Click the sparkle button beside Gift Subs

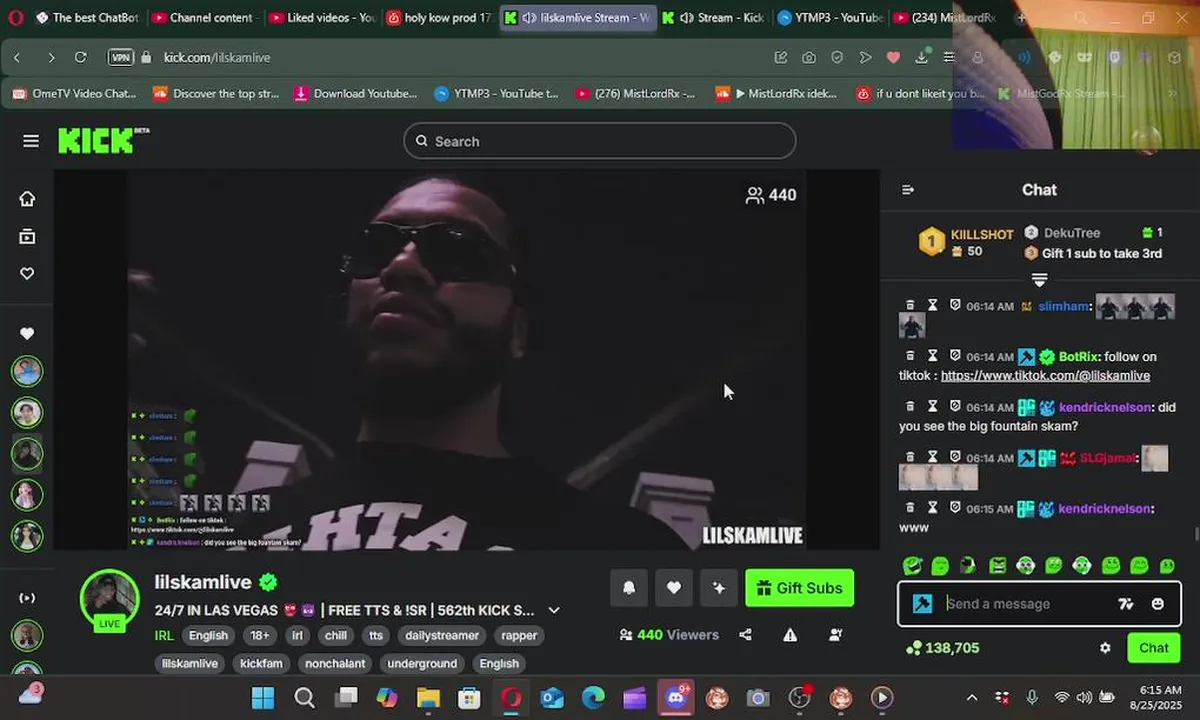click(x=719, y=588)
